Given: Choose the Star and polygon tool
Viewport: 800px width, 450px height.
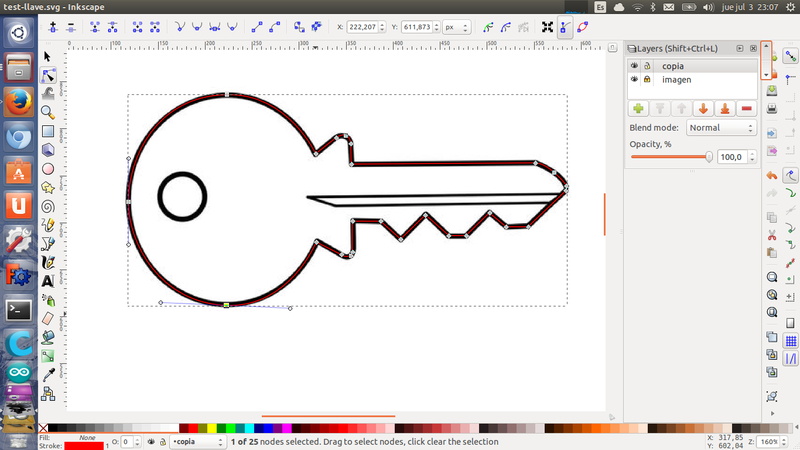Looking at the screenshot, I should click(x=47, y=187).
